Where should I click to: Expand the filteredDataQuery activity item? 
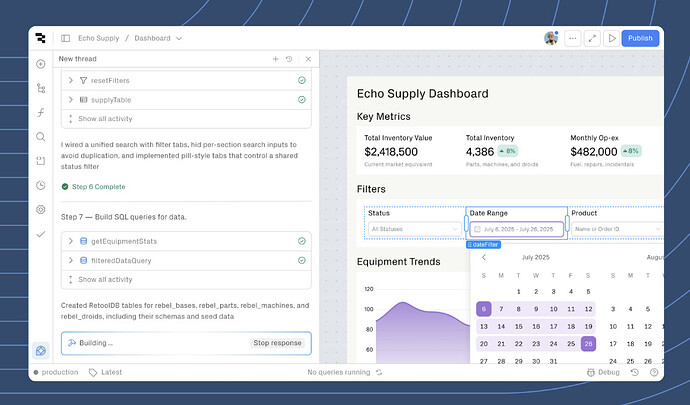71,260
